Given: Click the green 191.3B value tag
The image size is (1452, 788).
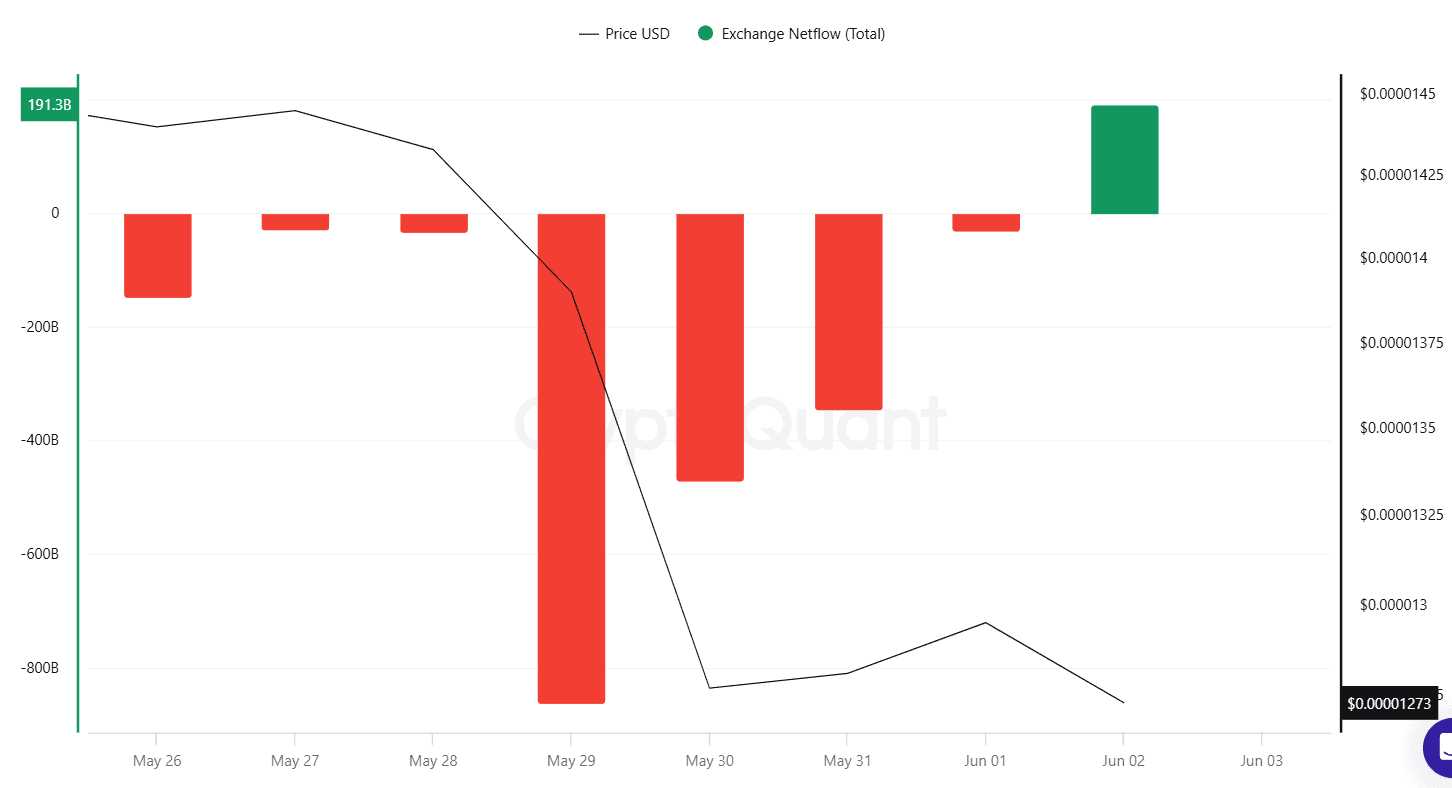Looking at the screenshot, I should 49,105.
